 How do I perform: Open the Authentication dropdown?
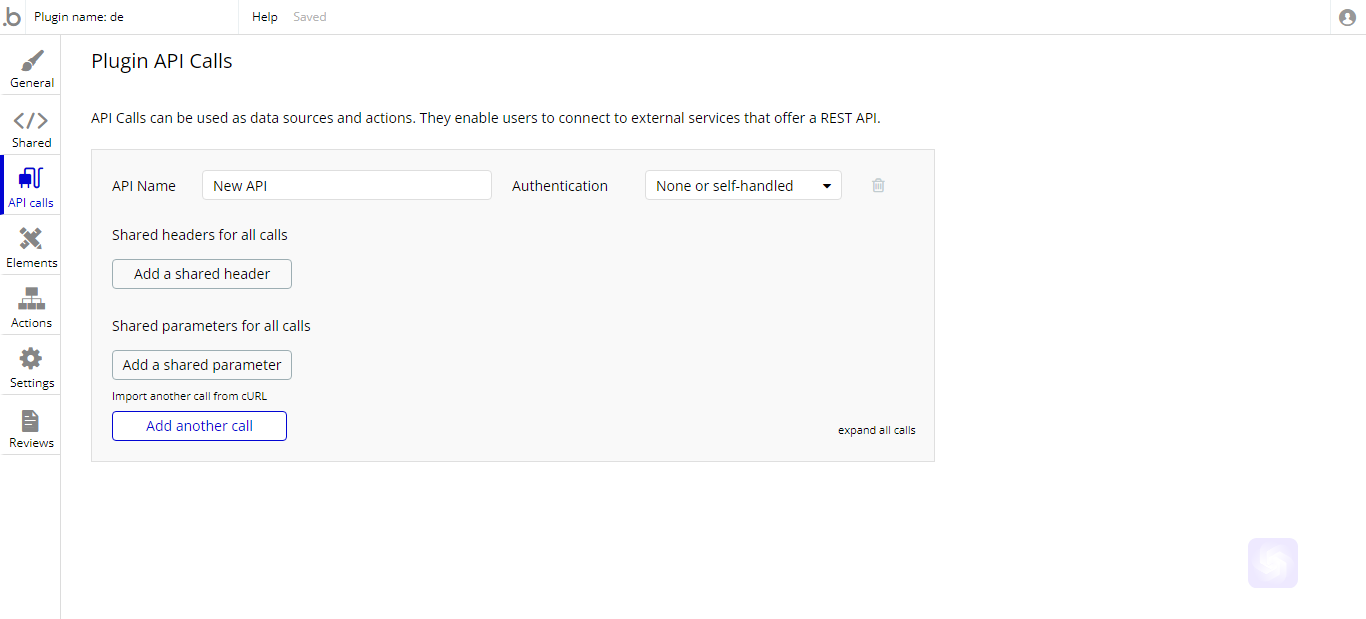[x=743, y=185]
